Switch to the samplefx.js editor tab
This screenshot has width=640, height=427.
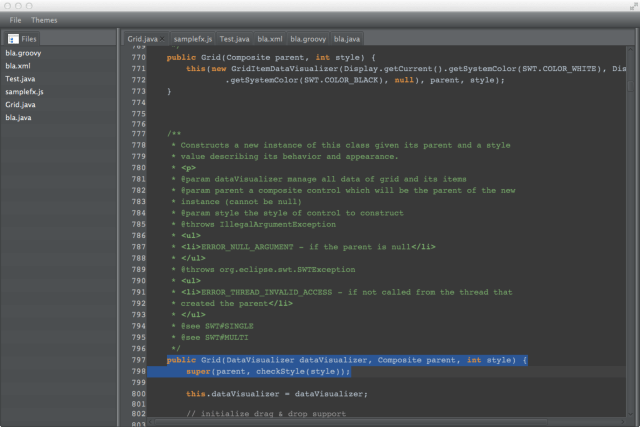pos(193,39)
